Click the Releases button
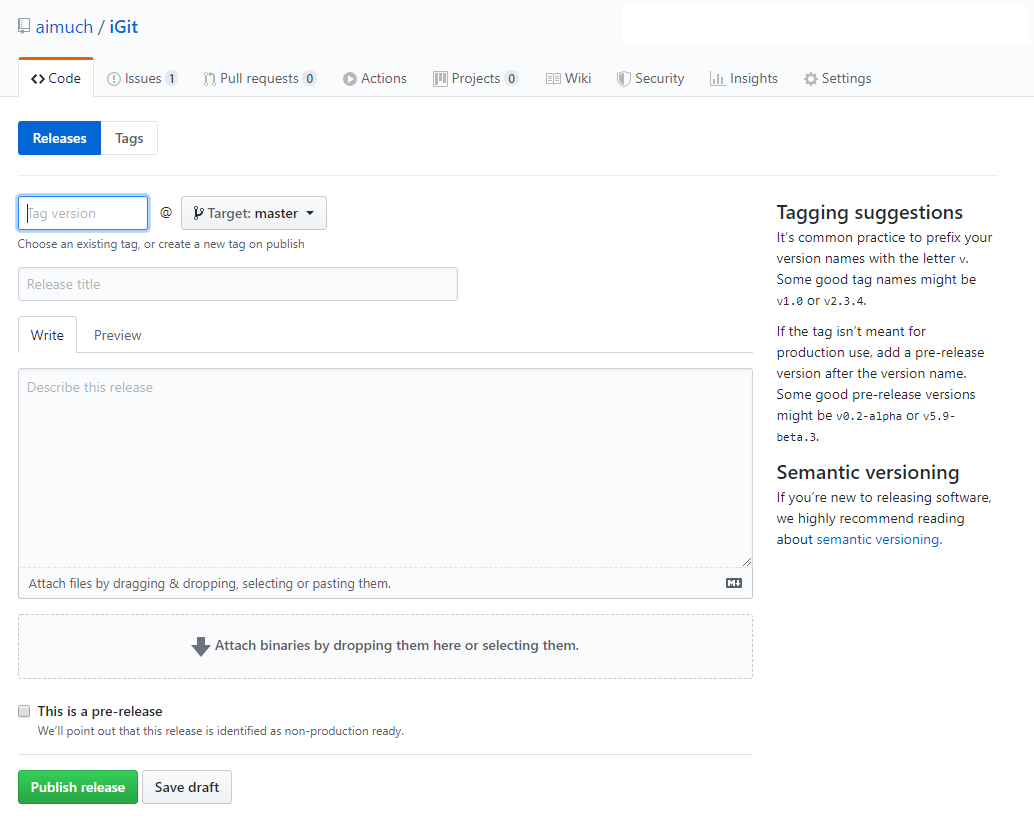The height and width of the screenshot is (820, 1034). (59, 139)
